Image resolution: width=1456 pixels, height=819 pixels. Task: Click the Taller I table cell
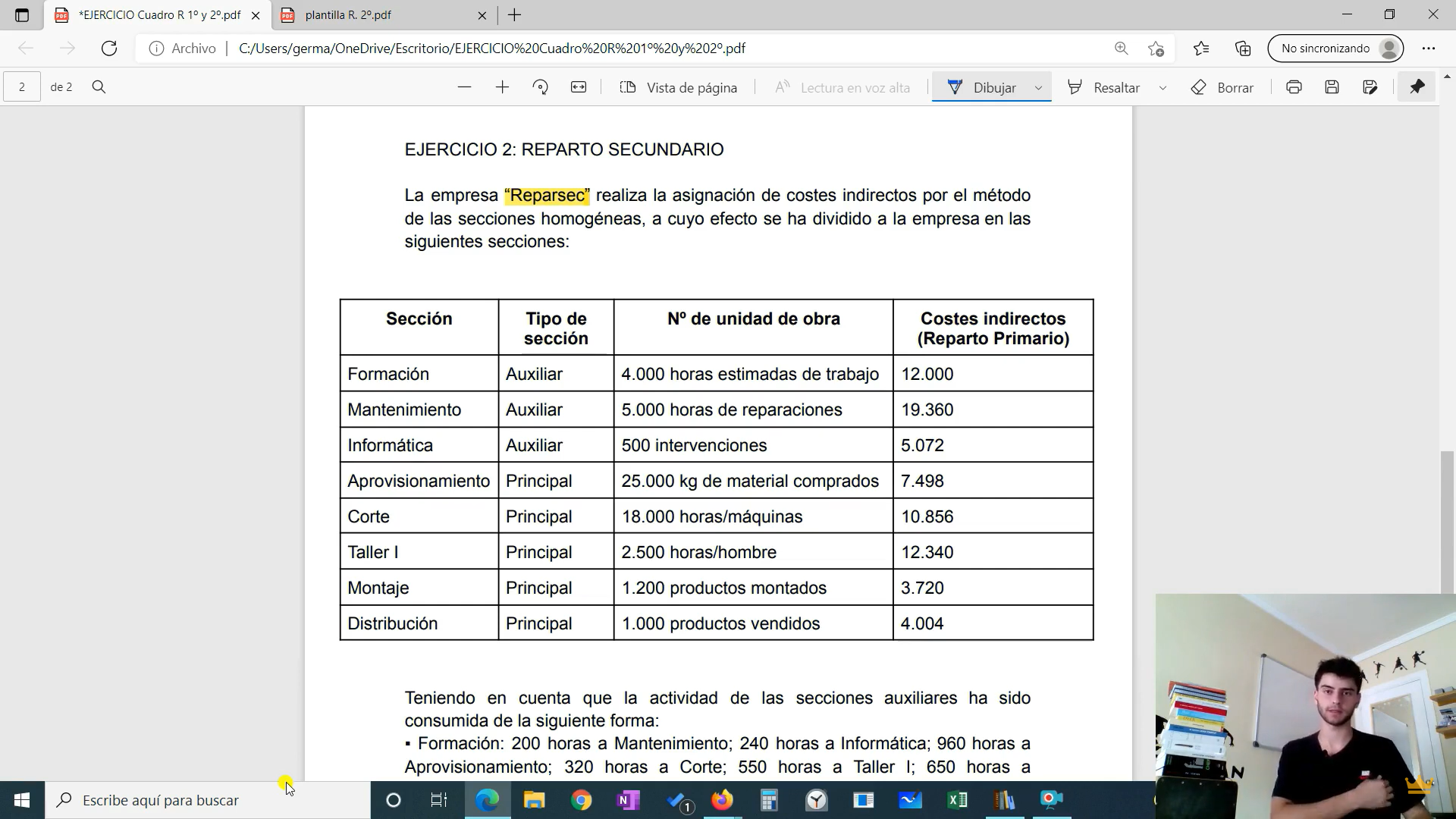pos(419,552)
